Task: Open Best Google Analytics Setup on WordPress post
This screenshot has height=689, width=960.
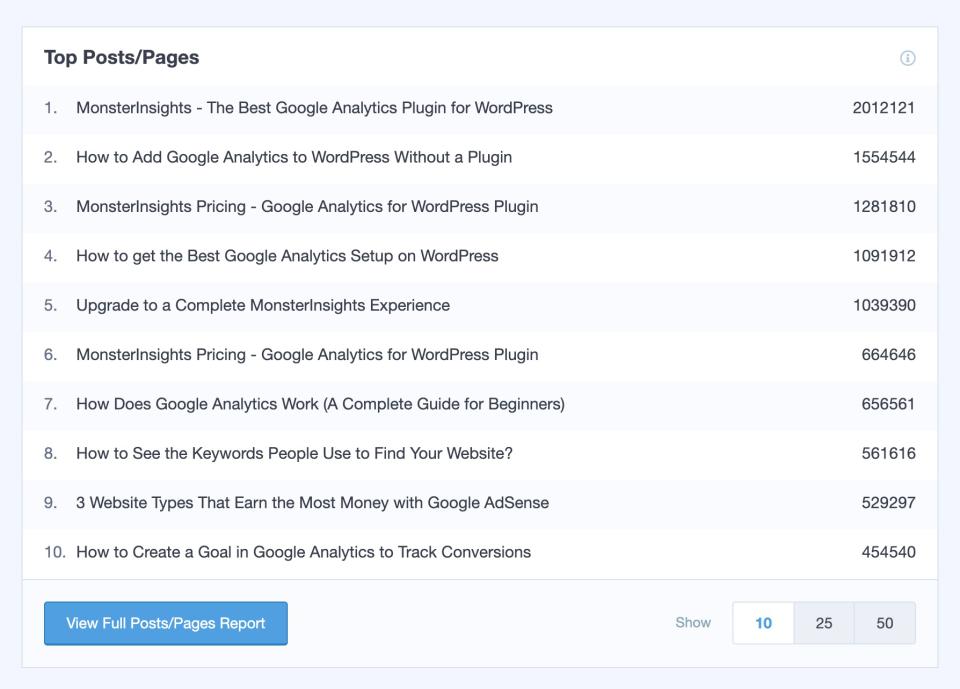Action: click(287, 256)
